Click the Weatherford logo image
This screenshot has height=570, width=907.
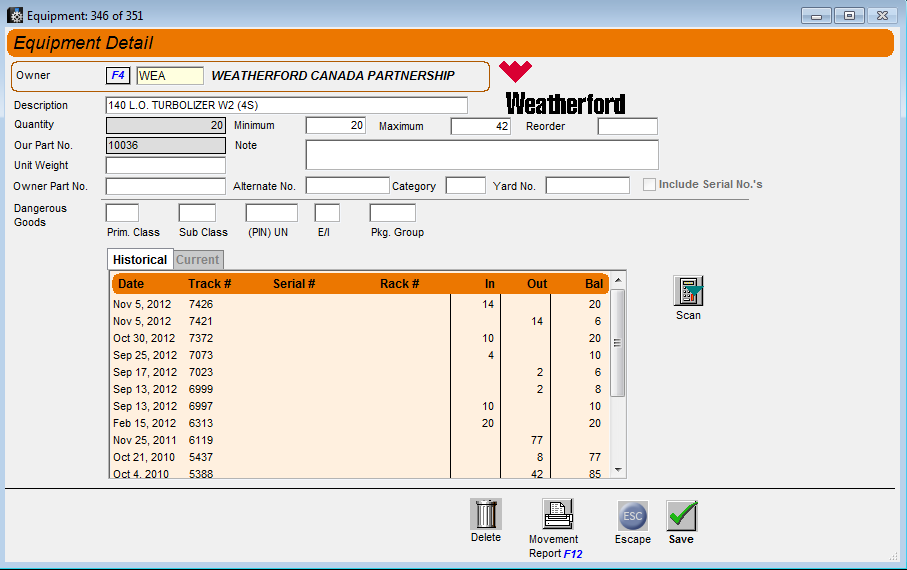564,89
